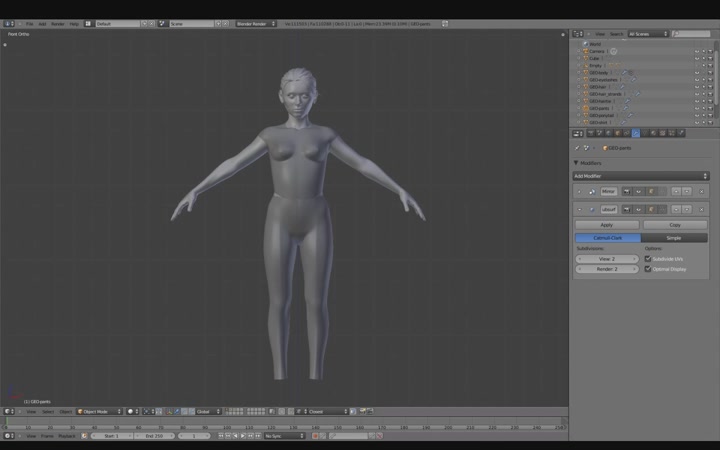Image resolution: width=720 pixels, height=450 pixels.
Task: Open the Render menu
Action: tap(58, 23)
